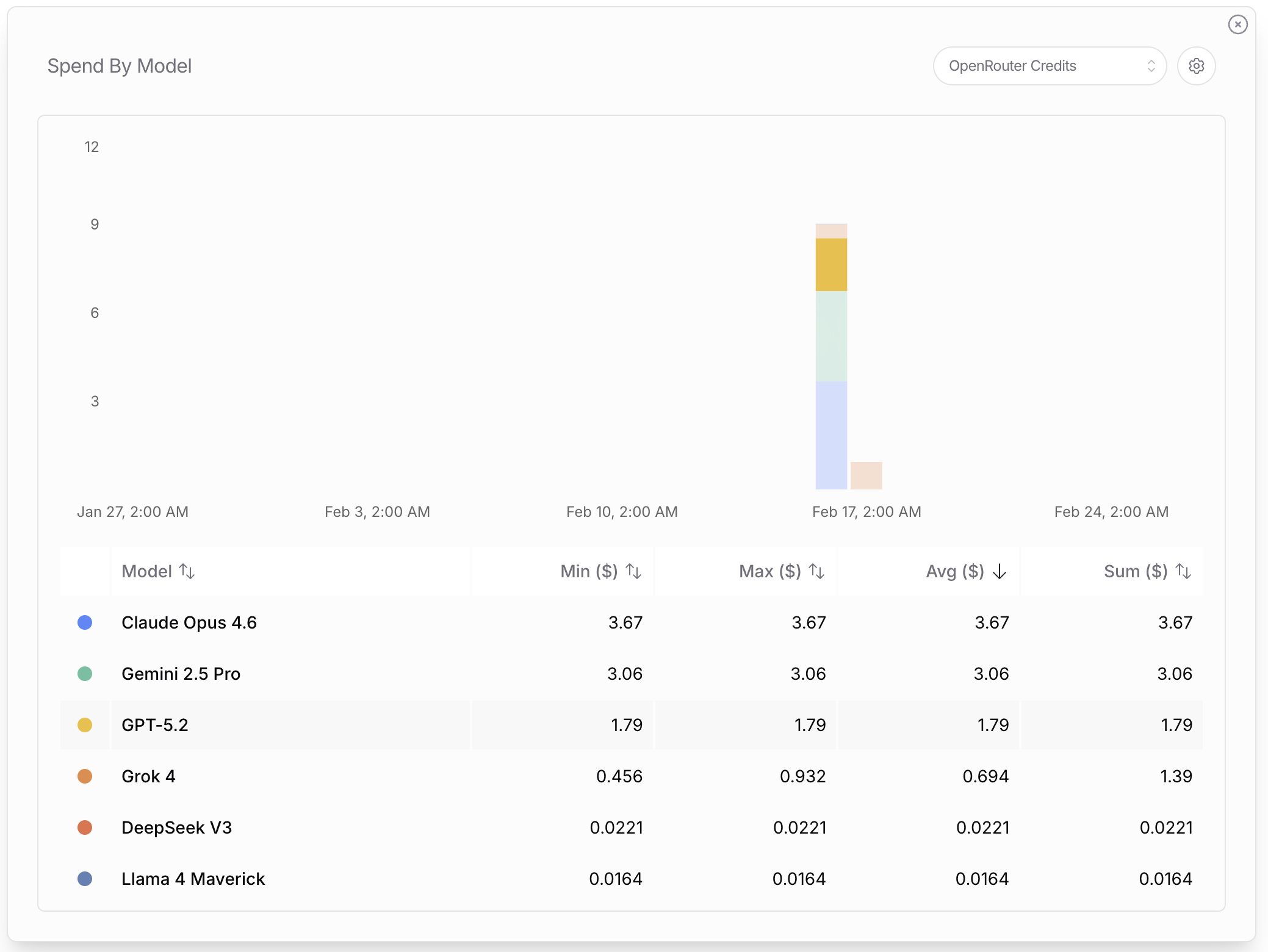The height and width of the screenshot is (952, 1268).
Task: Click the dropdown chevron beside OpenRouter Credits
Action: pos(1151,65)
